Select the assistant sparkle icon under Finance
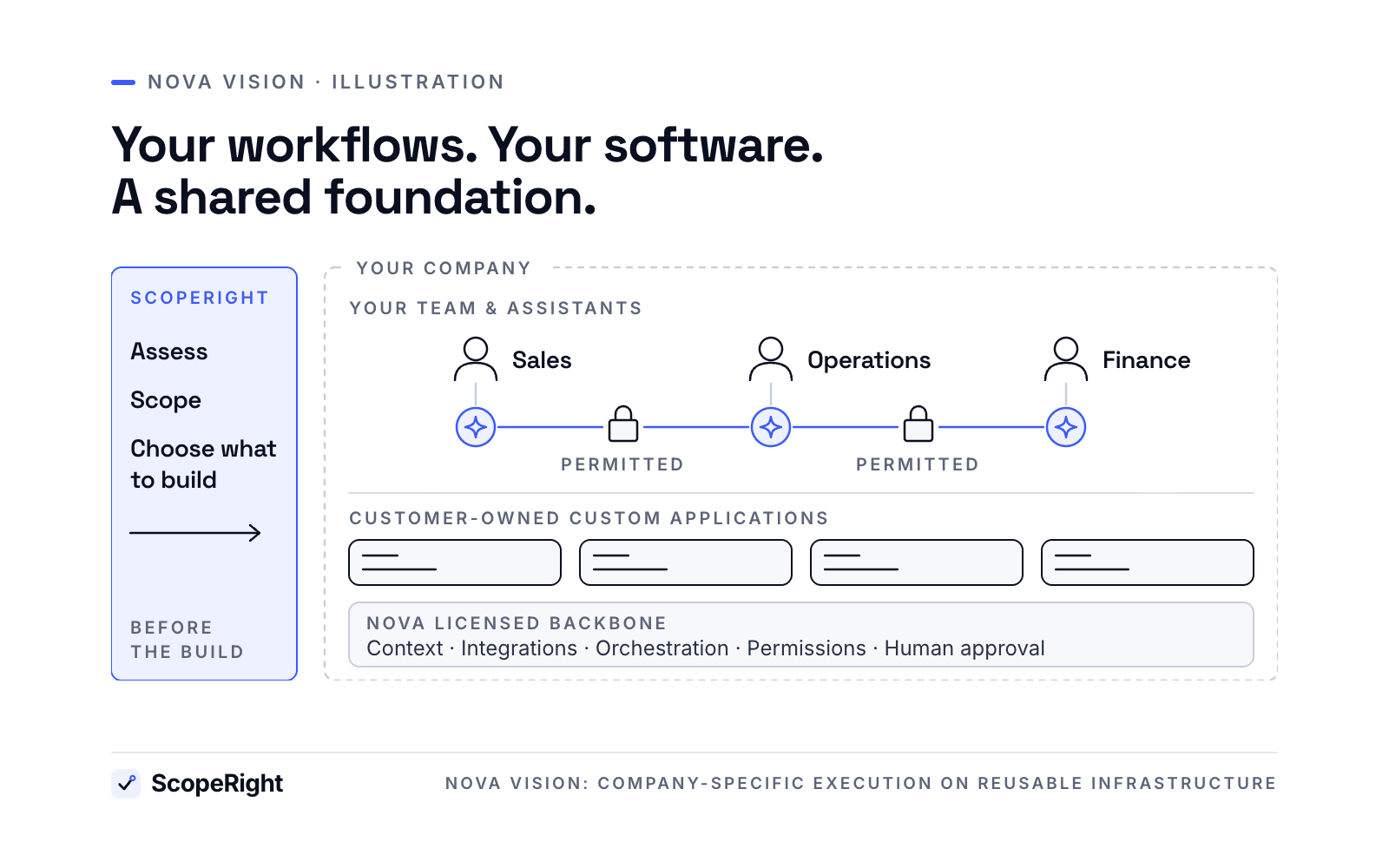The width and height of the screenshot is (1389, 868). coord(1066,427)
